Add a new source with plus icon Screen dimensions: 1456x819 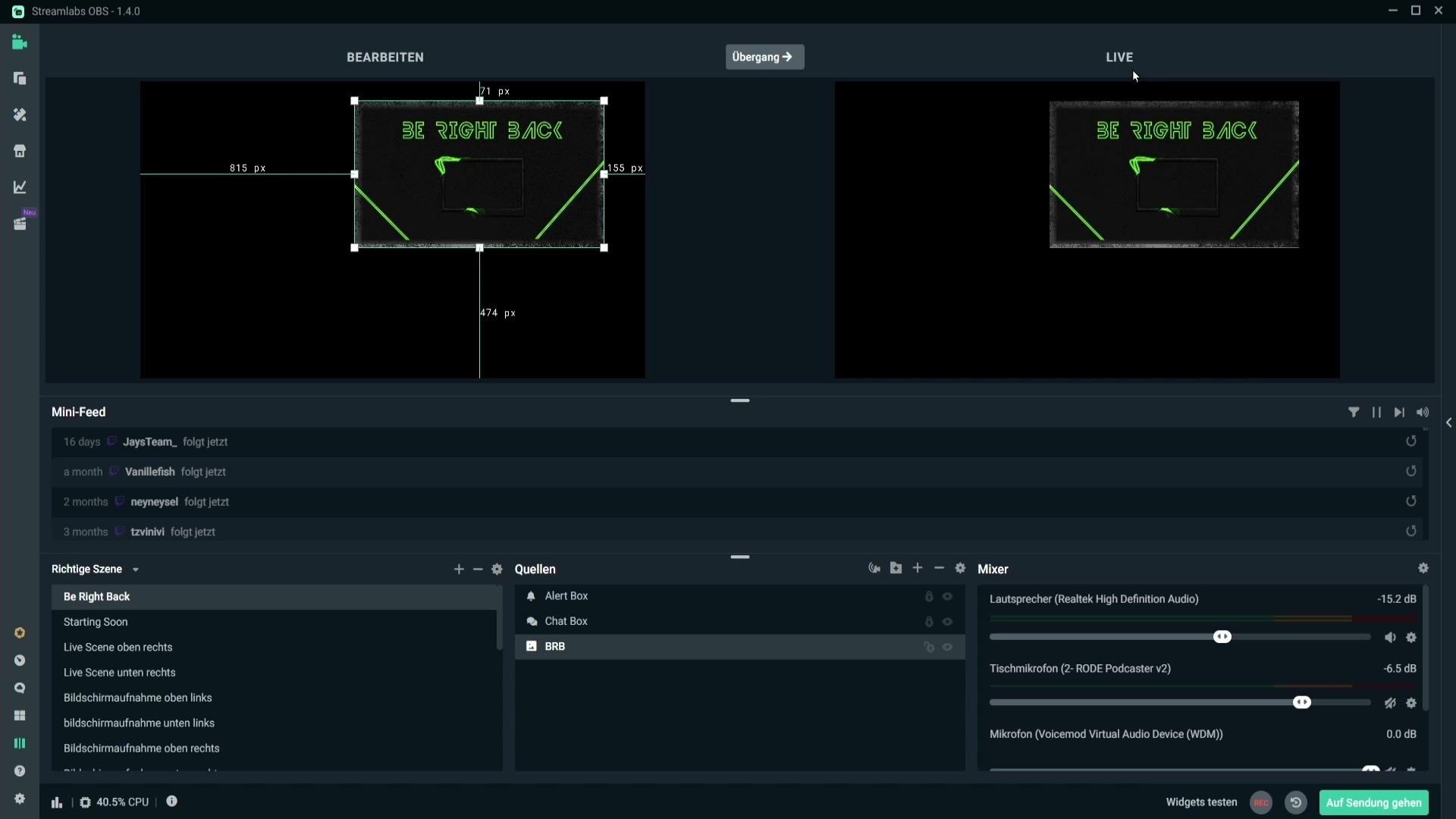(918, 568)
